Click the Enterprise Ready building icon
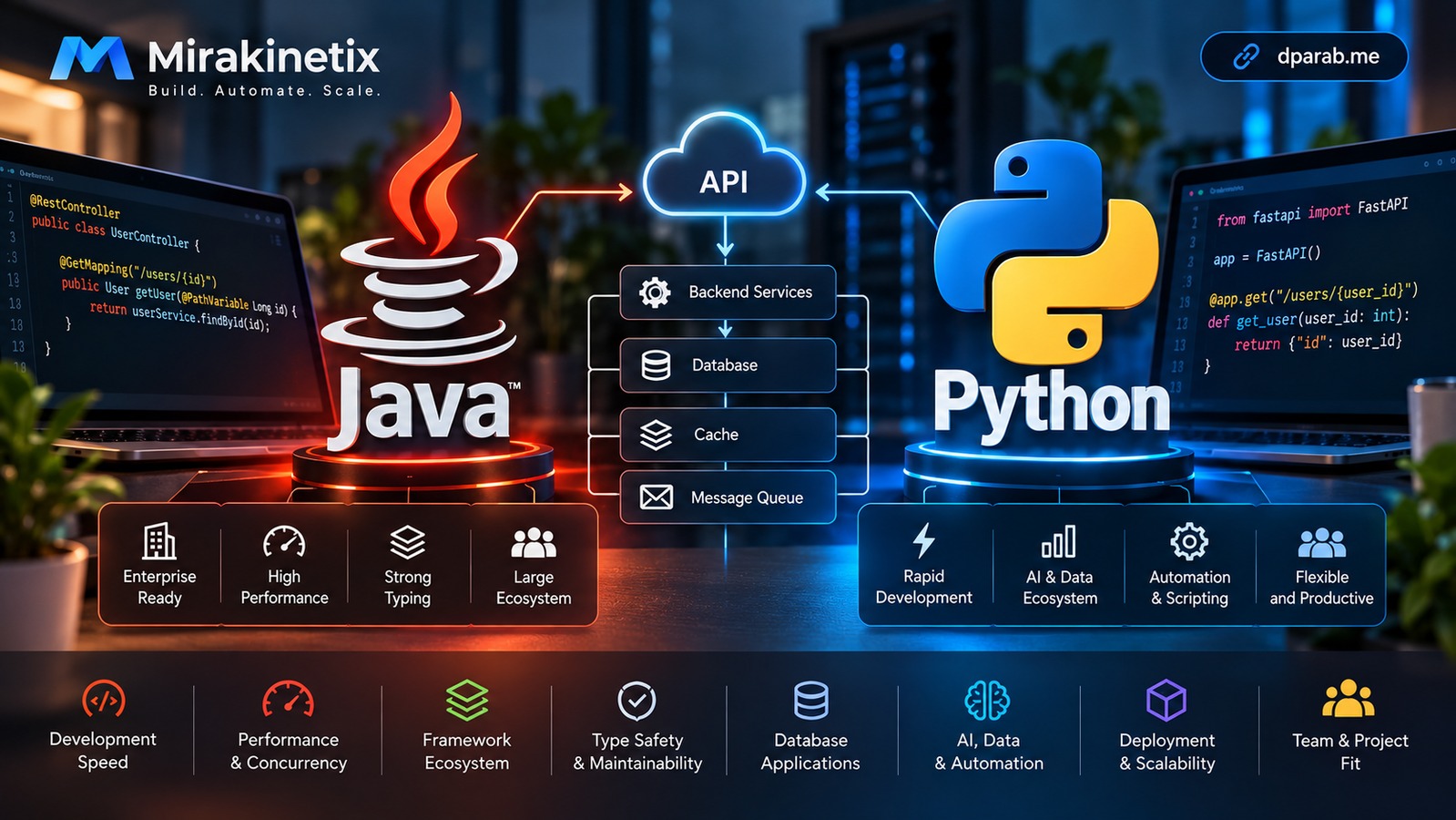This screenshot has width=1456, height=820. (x=159, y=541)
